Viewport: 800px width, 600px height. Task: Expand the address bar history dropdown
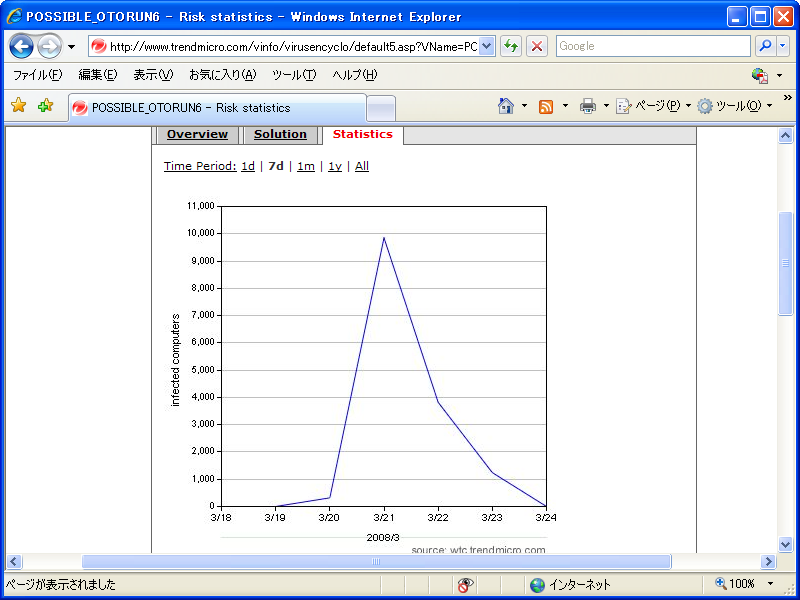click(x=487, y=46)
